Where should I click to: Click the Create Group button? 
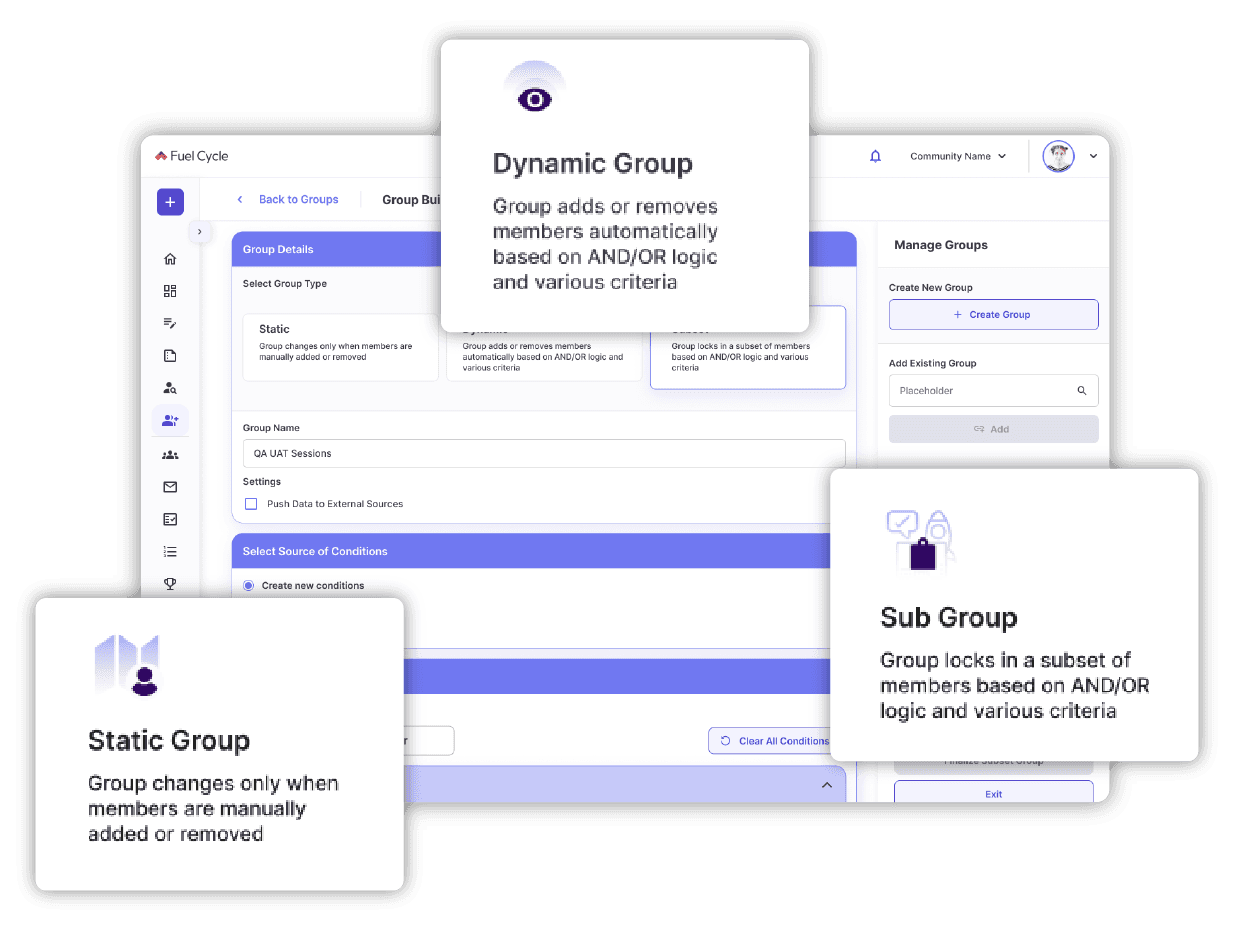coord(993,314)
